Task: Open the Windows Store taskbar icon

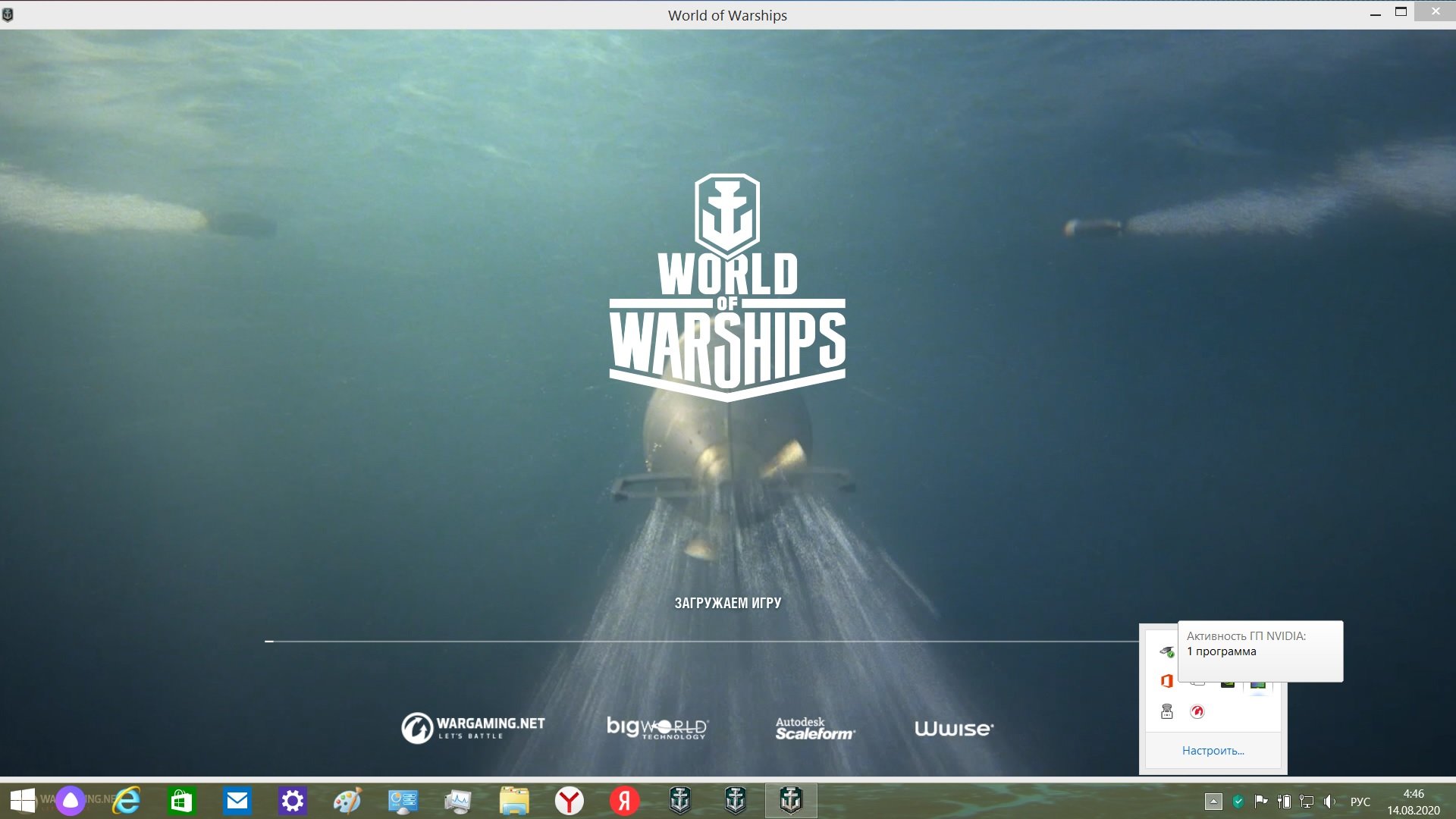Action: click(182, 801)
